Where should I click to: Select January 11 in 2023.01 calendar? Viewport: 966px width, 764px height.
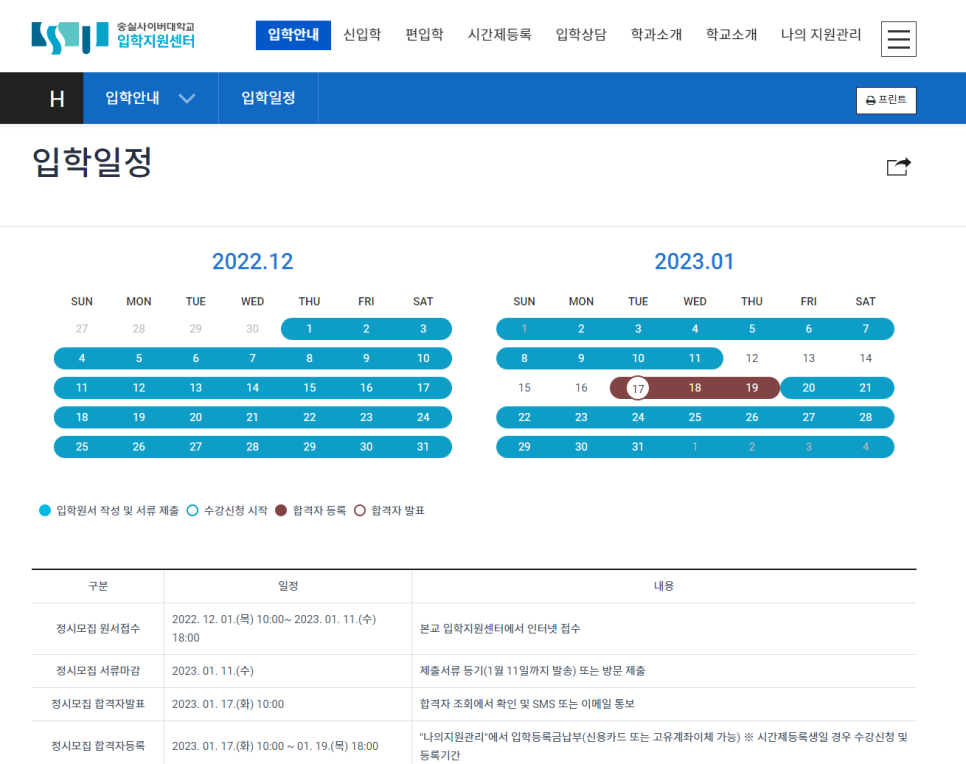[695, 358]
